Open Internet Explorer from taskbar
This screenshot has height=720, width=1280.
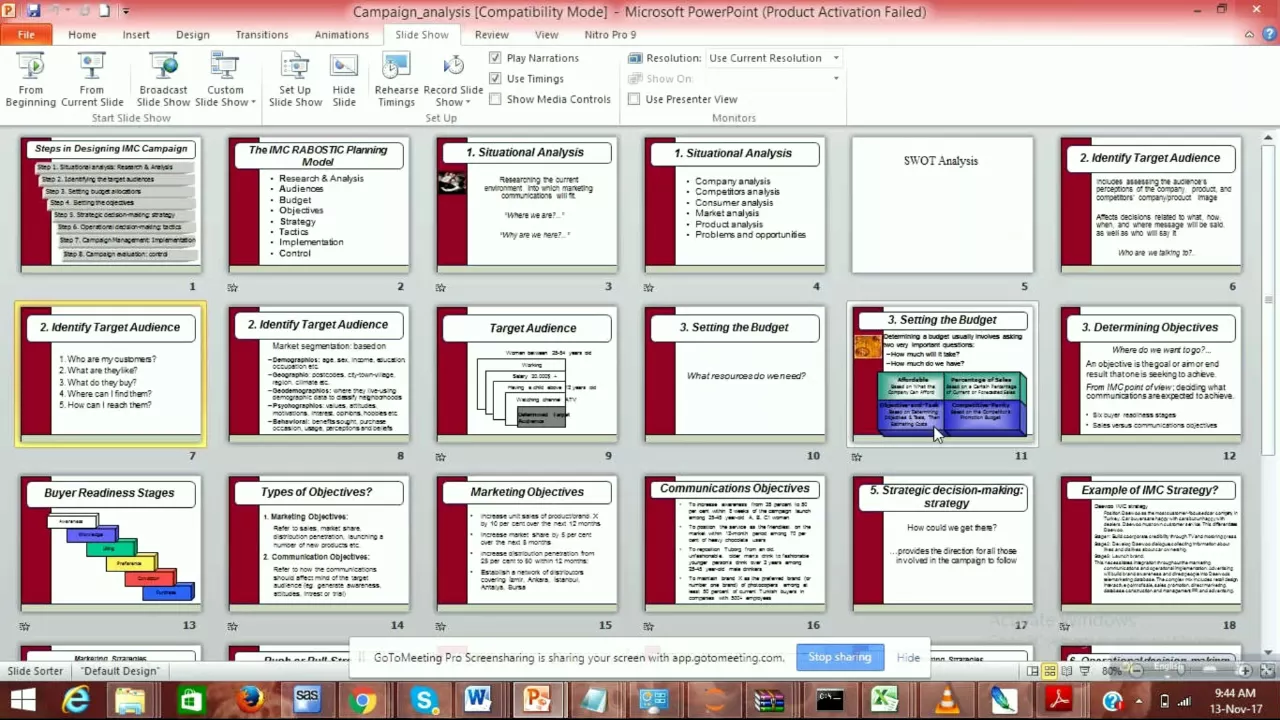pyautogui.click(x=76, y=699)
